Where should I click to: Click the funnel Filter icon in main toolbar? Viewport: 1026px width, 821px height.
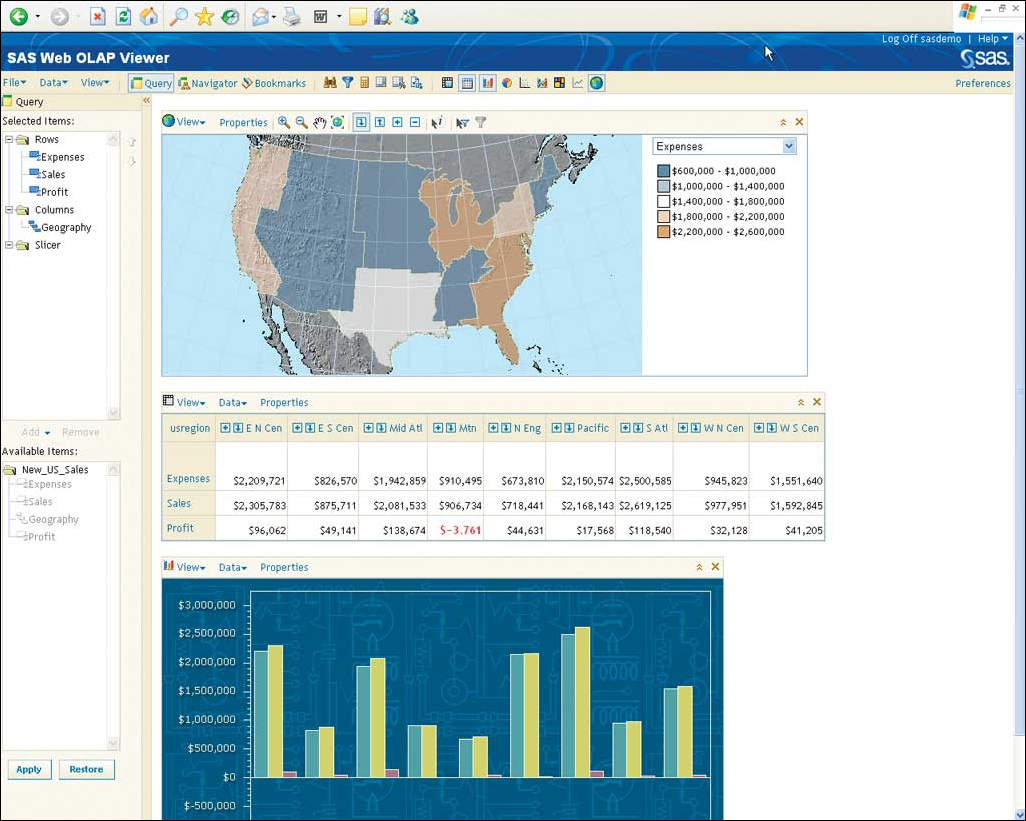347,83
